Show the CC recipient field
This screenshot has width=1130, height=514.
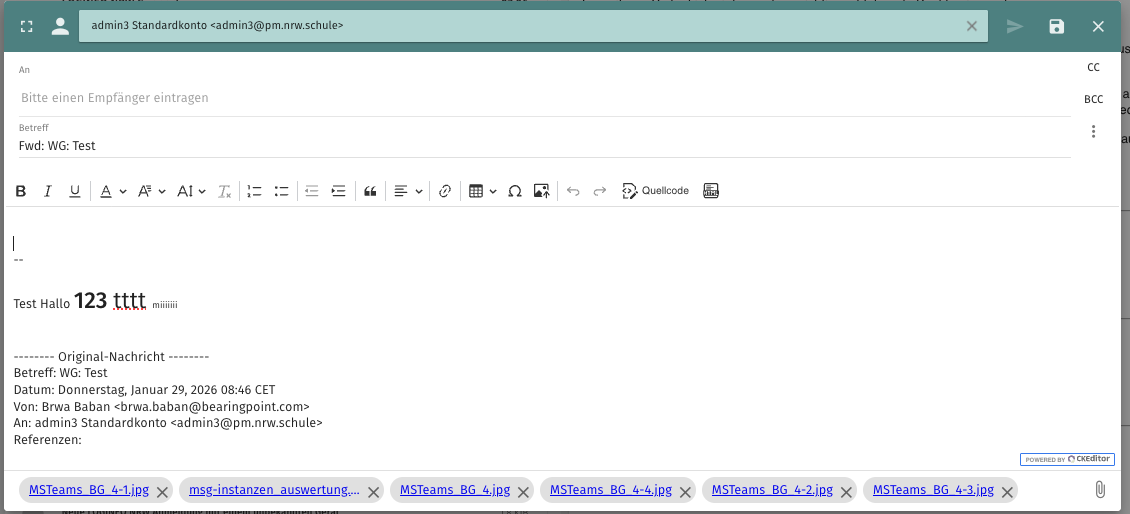click(1093, 67)
